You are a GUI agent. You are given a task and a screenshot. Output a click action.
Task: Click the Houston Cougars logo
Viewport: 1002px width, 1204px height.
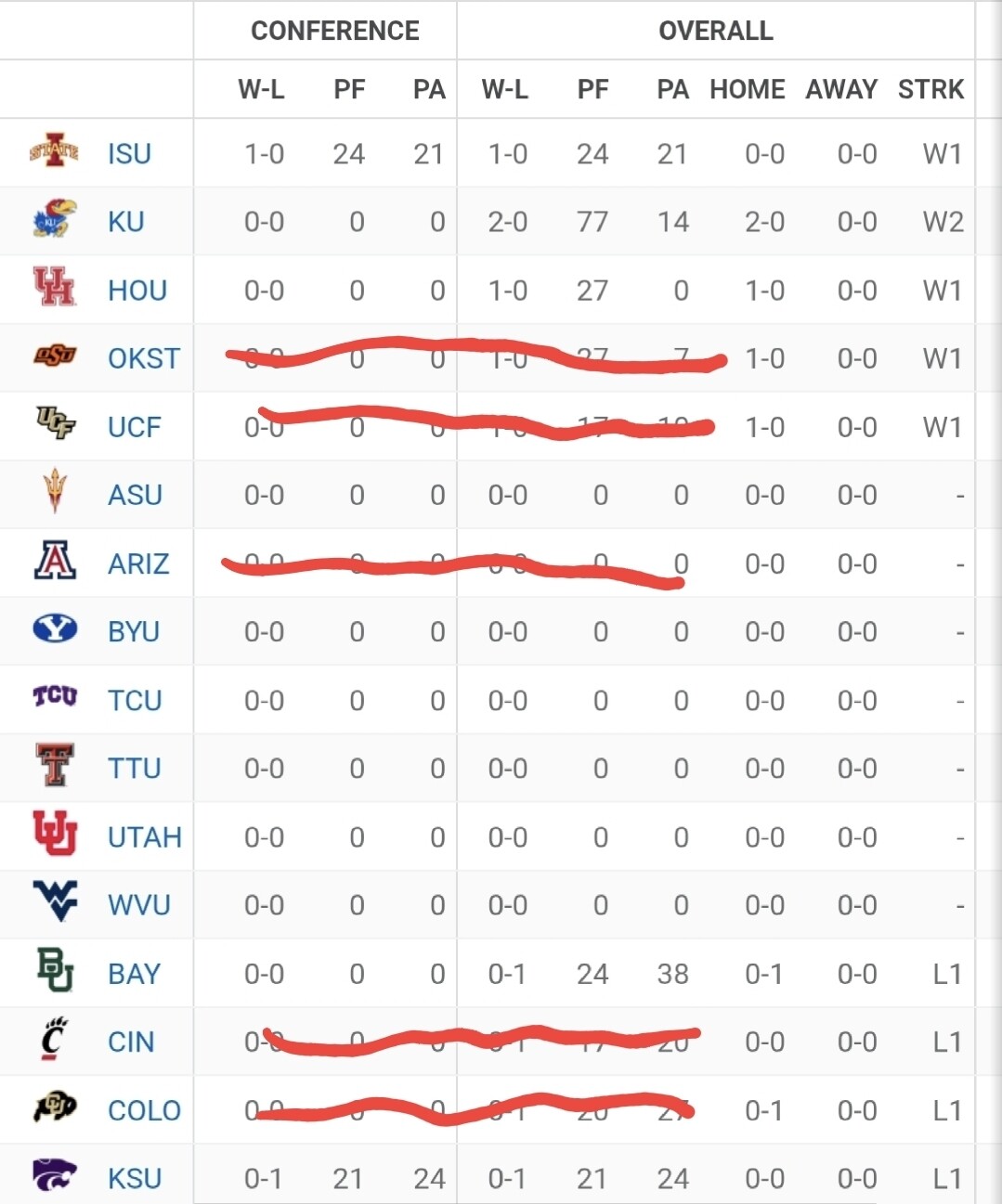54,288
